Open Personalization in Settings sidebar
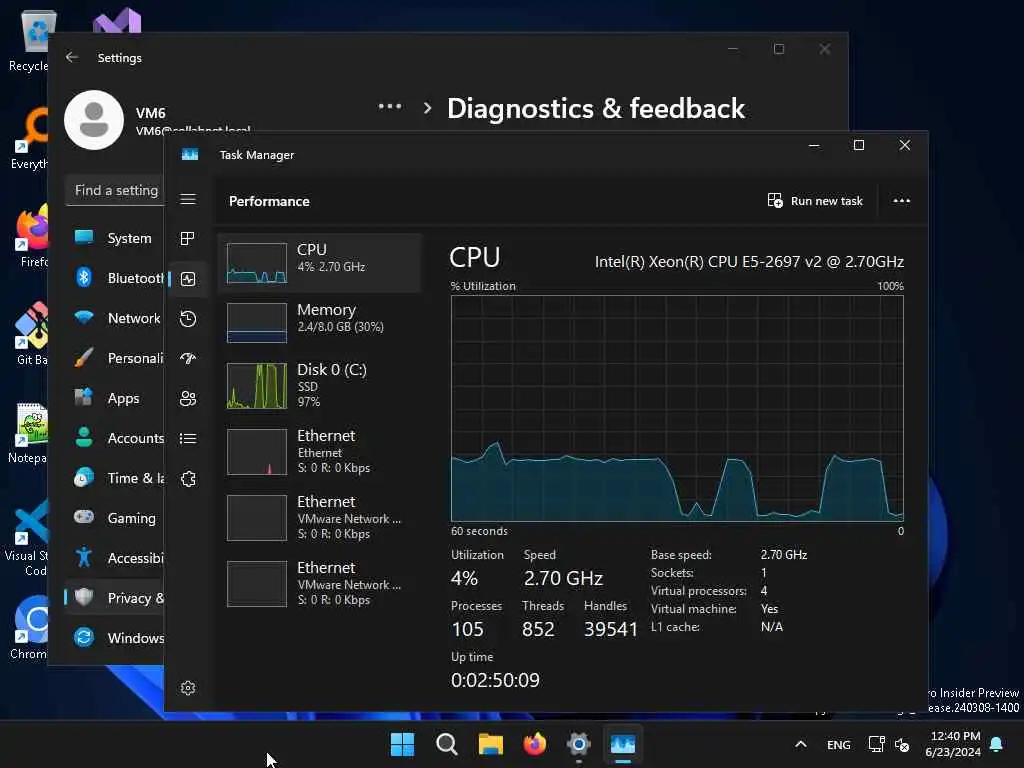This screenshot has height=768, width=1024. point(114,358)
